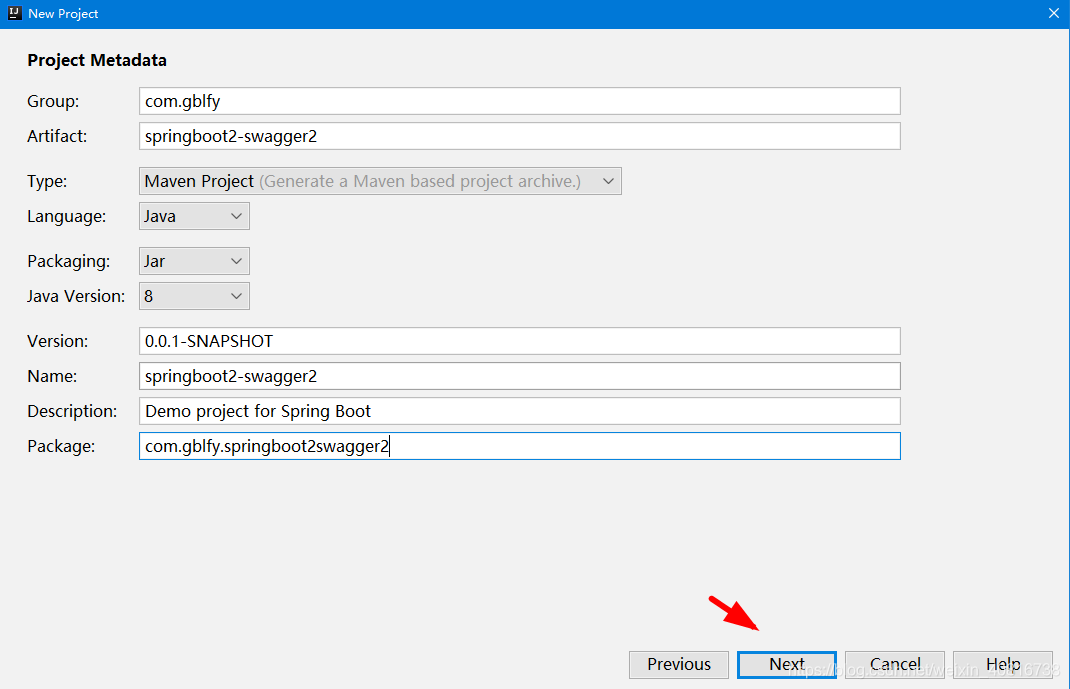Click the IntelliJ IDEA icon in title bar
Screen dimensions: 1070x689
click(x=14, y=13)
